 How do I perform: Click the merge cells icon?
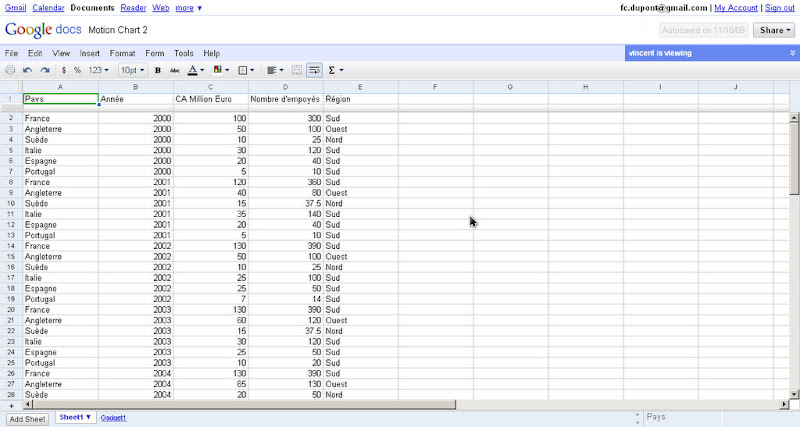[x=296, y=70]
